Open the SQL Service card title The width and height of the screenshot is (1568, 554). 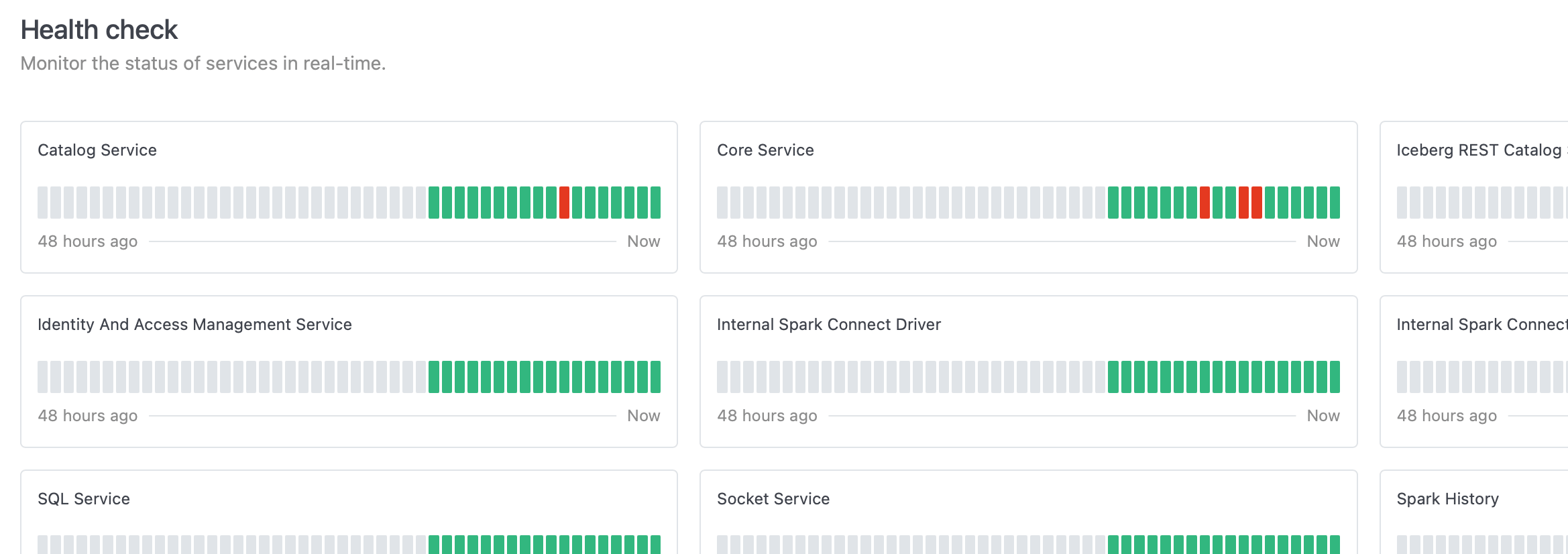coord(84,499)
